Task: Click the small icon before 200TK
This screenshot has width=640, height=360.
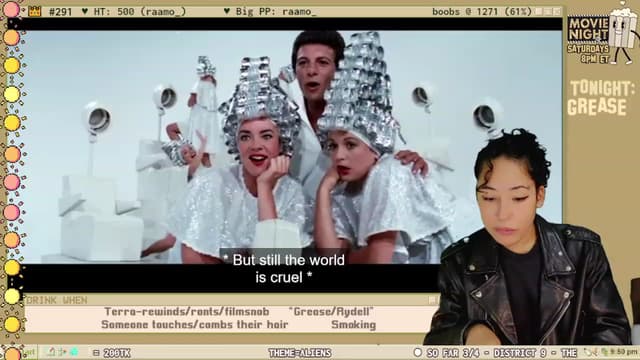Action: [96, 353]
